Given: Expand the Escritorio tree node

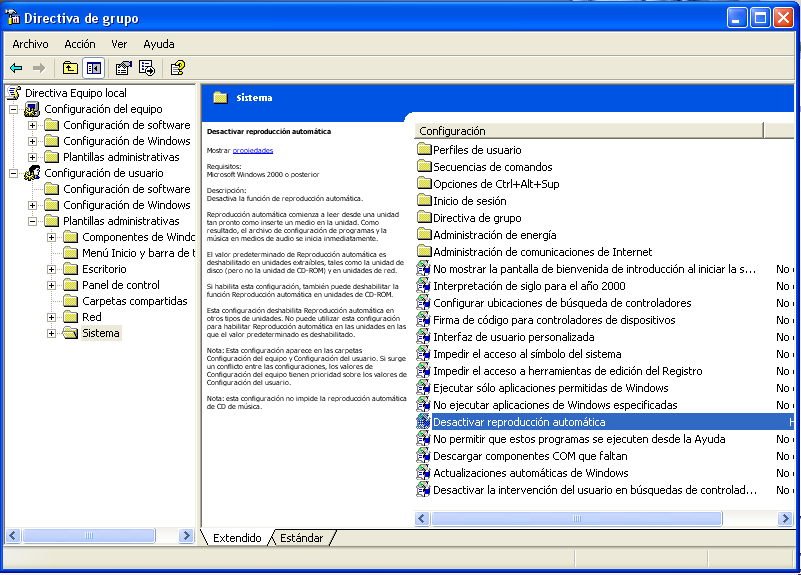Looking at the screenshot, I should tap(52, 269).
